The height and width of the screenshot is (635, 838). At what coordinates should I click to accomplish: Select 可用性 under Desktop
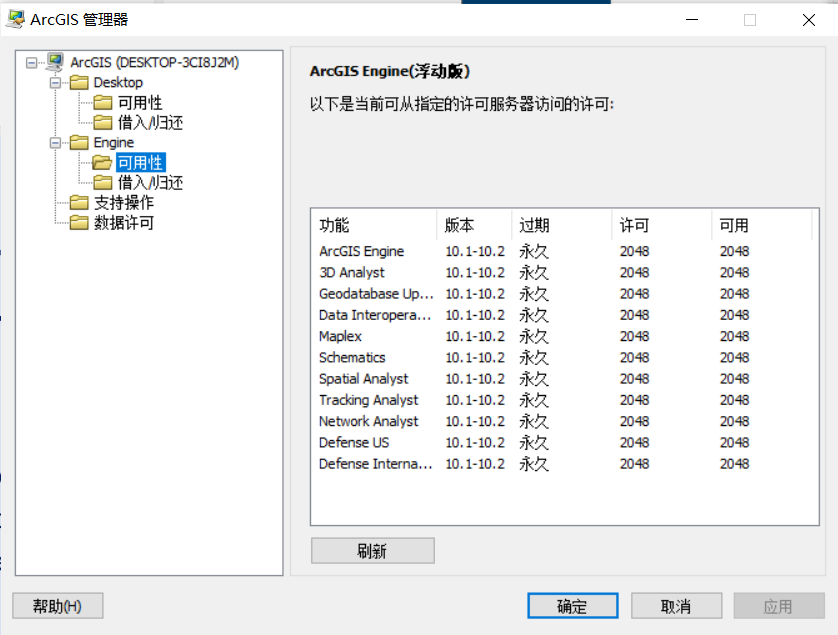click(x=140, y=102)
